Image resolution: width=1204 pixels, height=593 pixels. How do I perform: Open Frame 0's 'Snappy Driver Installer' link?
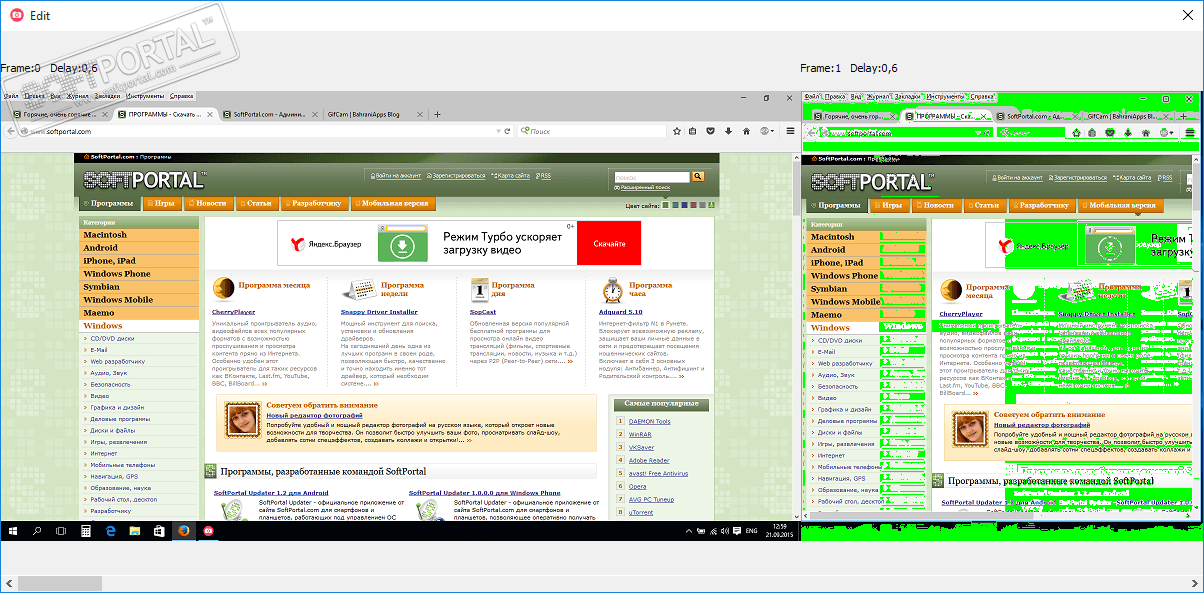pos(379,312)
